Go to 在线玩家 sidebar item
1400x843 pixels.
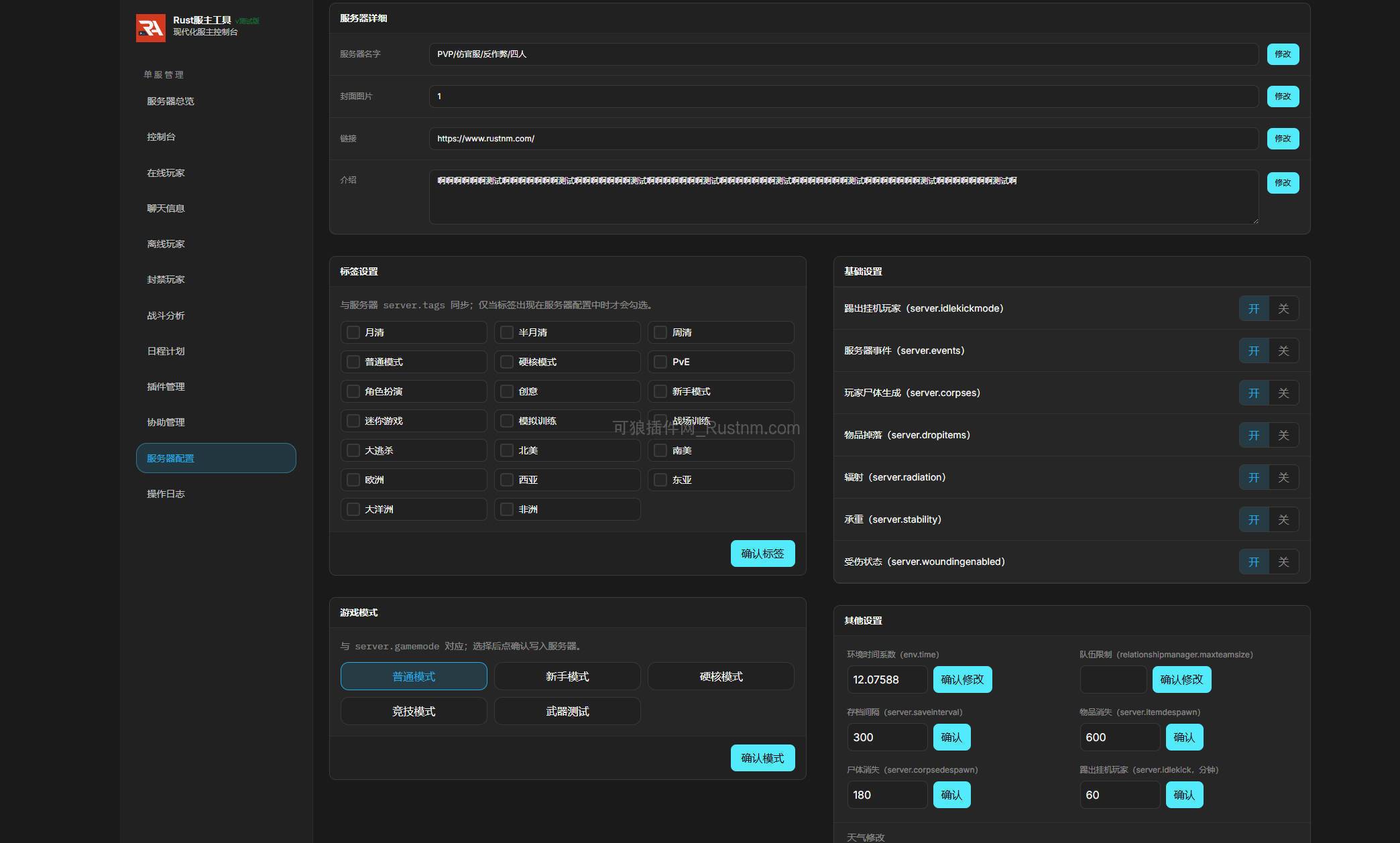[x=216, y=173]
